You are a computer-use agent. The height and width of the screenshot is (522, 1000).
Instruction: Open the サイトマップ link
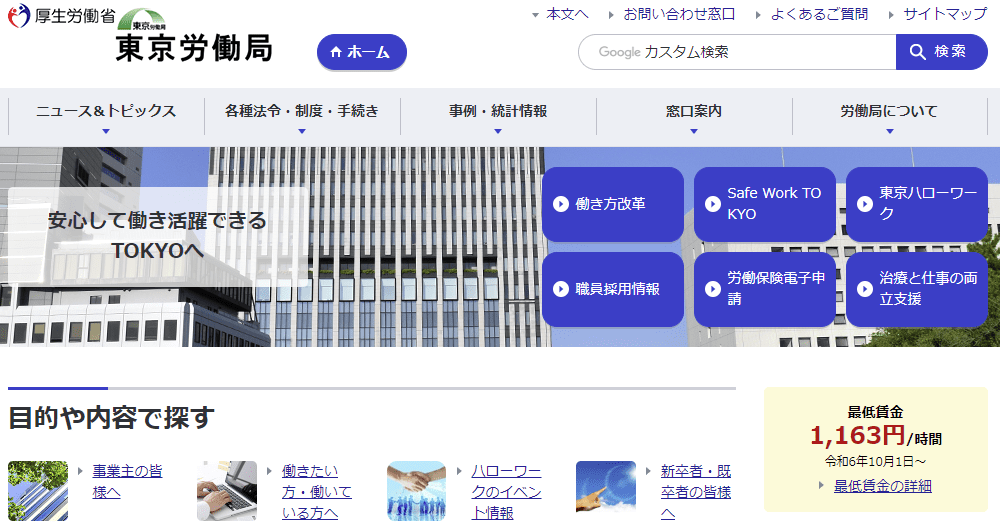pos(944,14)
